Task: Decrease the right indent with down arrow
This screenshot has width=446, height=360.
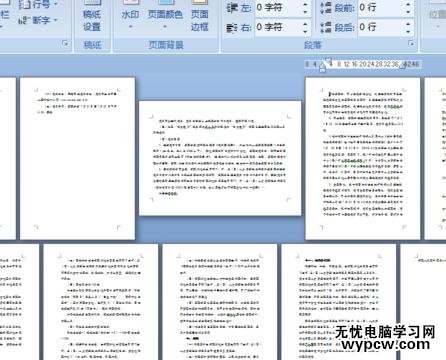Action: point(305,31)
